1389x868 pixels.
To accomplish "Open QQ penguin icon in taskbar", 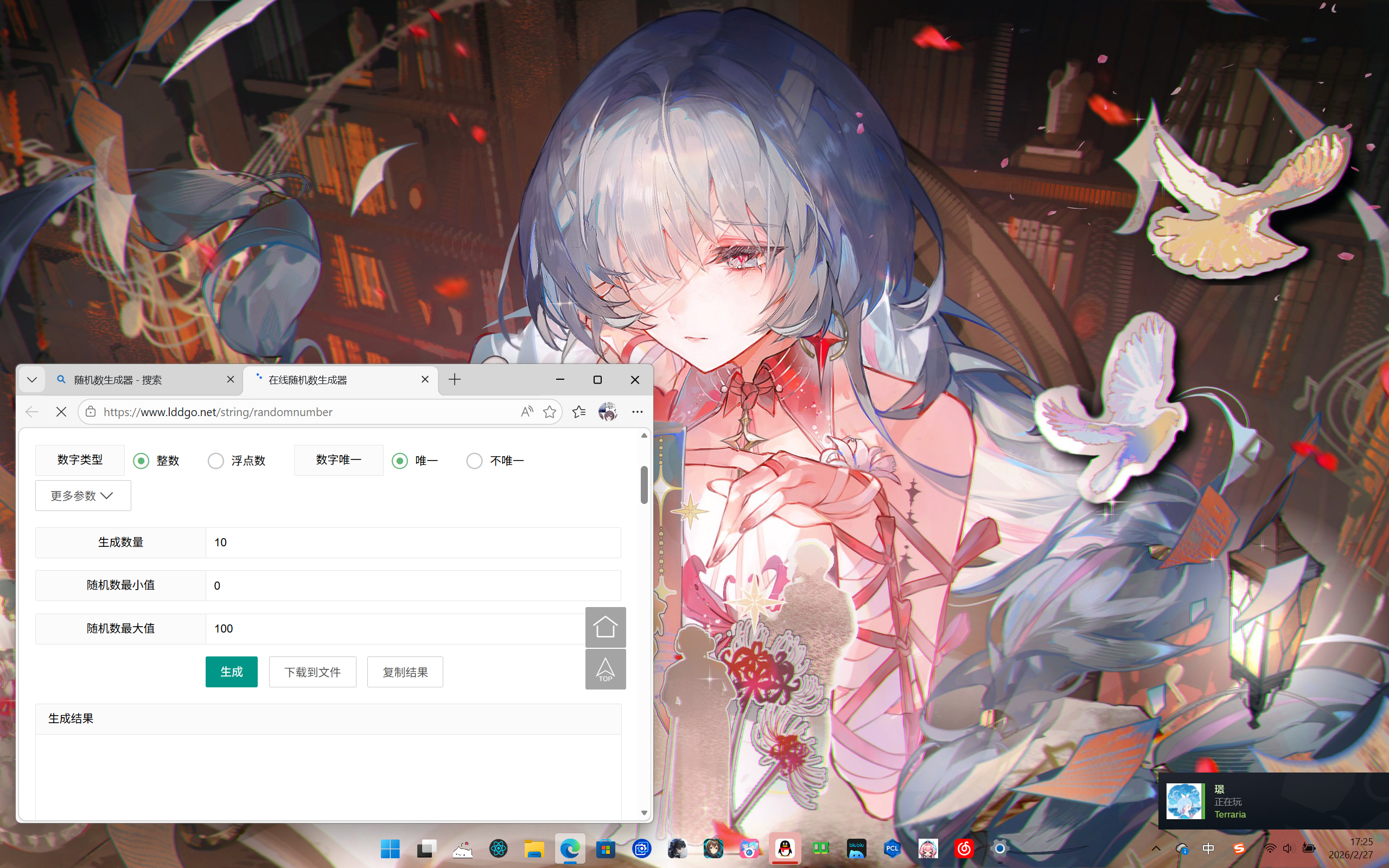I will pos(785,848).
